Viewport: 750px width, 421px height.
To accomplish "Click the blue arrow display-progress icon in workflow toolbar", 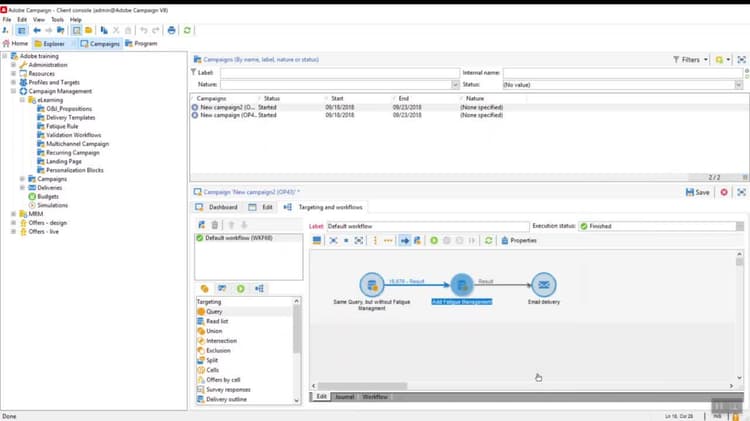I will (x=405, y=240).
